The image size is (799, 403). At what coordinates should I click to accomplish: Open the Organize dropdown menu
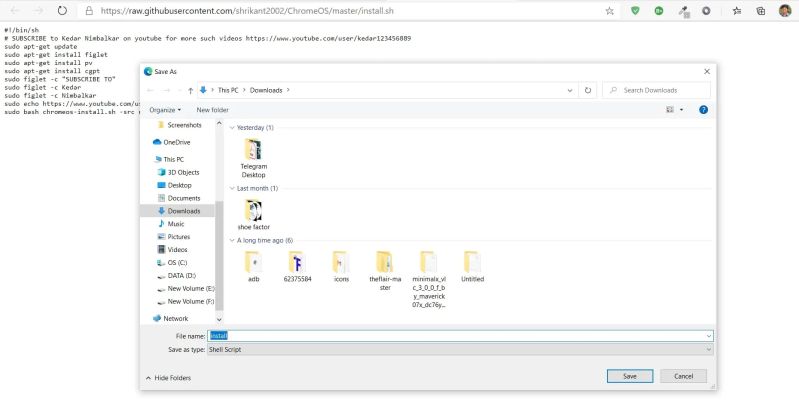coord(165,110)
